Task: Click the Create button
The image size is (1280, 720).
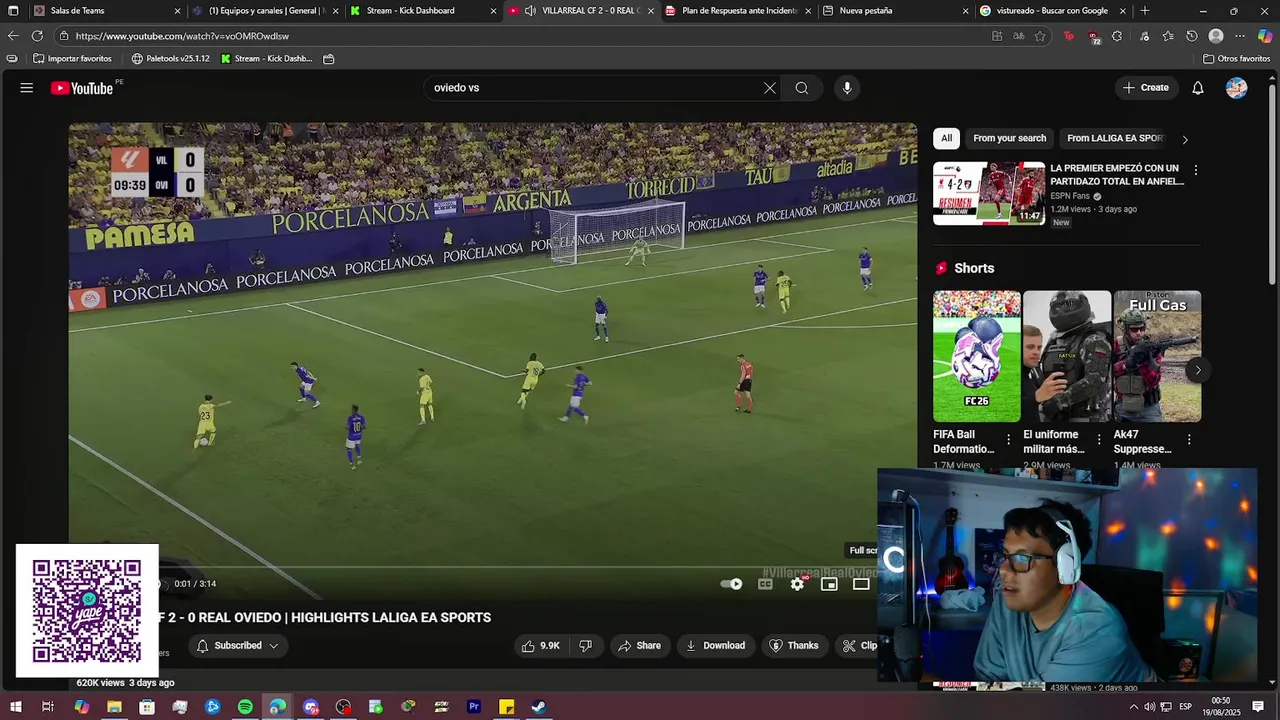Action: coord(1146,88)
